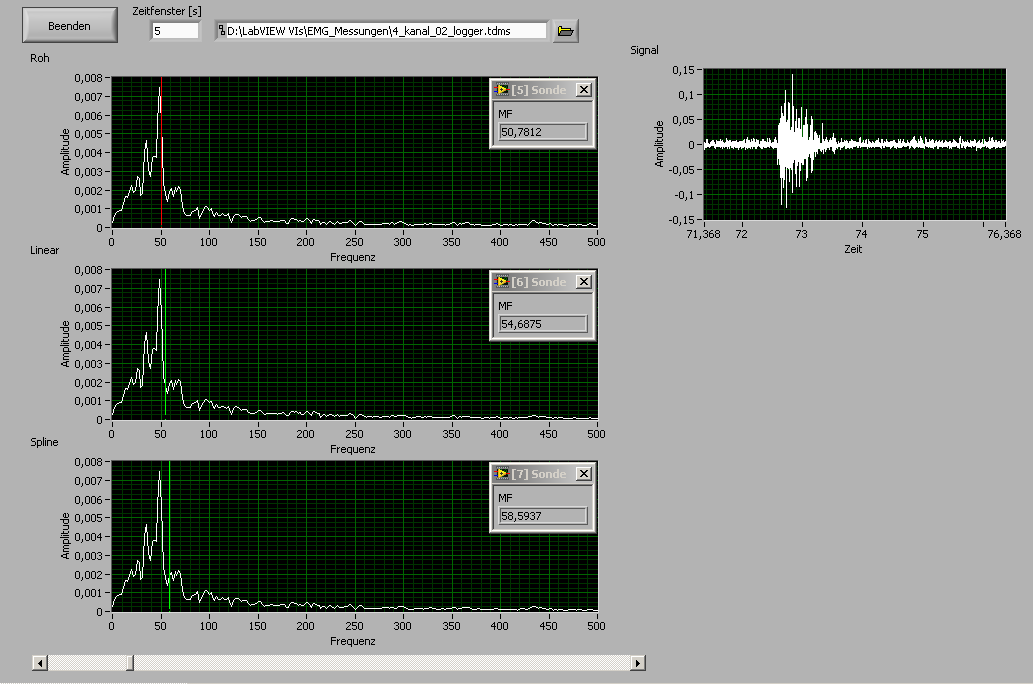This screenshot has height=684, width=1033.
Task: Select MF value 50,7812 in probe 5
Action: pyautogui.click(x=543, y=132)
